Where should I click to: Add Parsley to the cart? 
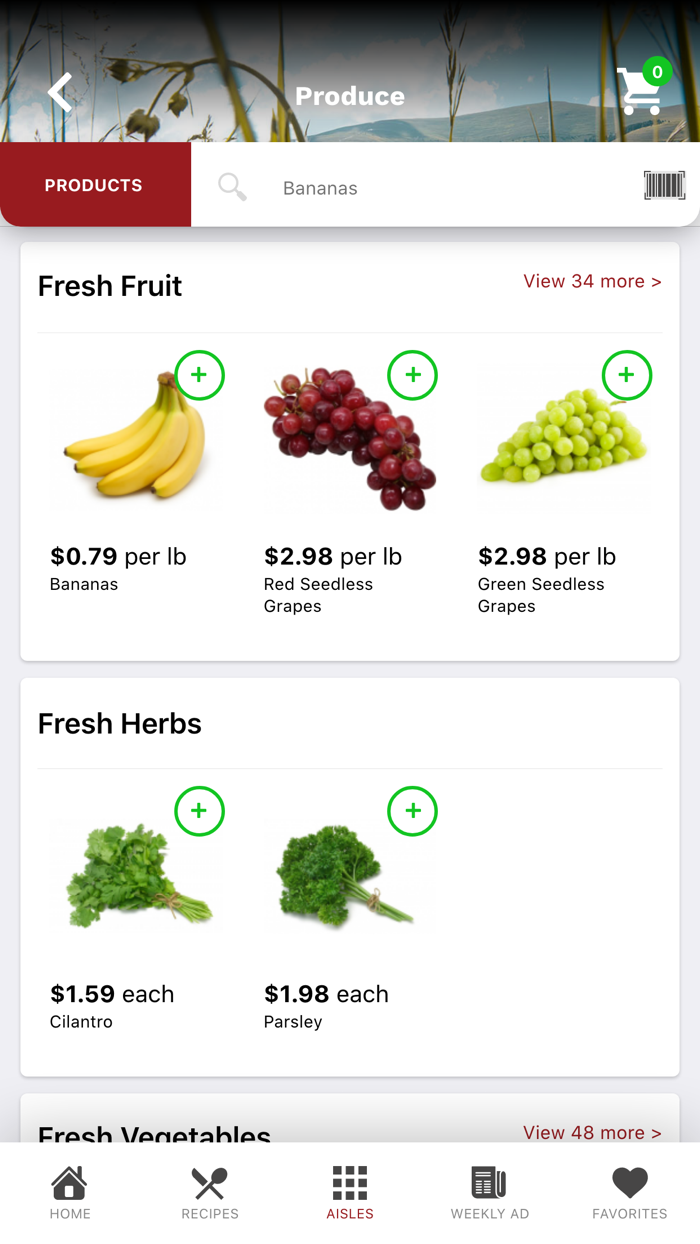(413, 811)
